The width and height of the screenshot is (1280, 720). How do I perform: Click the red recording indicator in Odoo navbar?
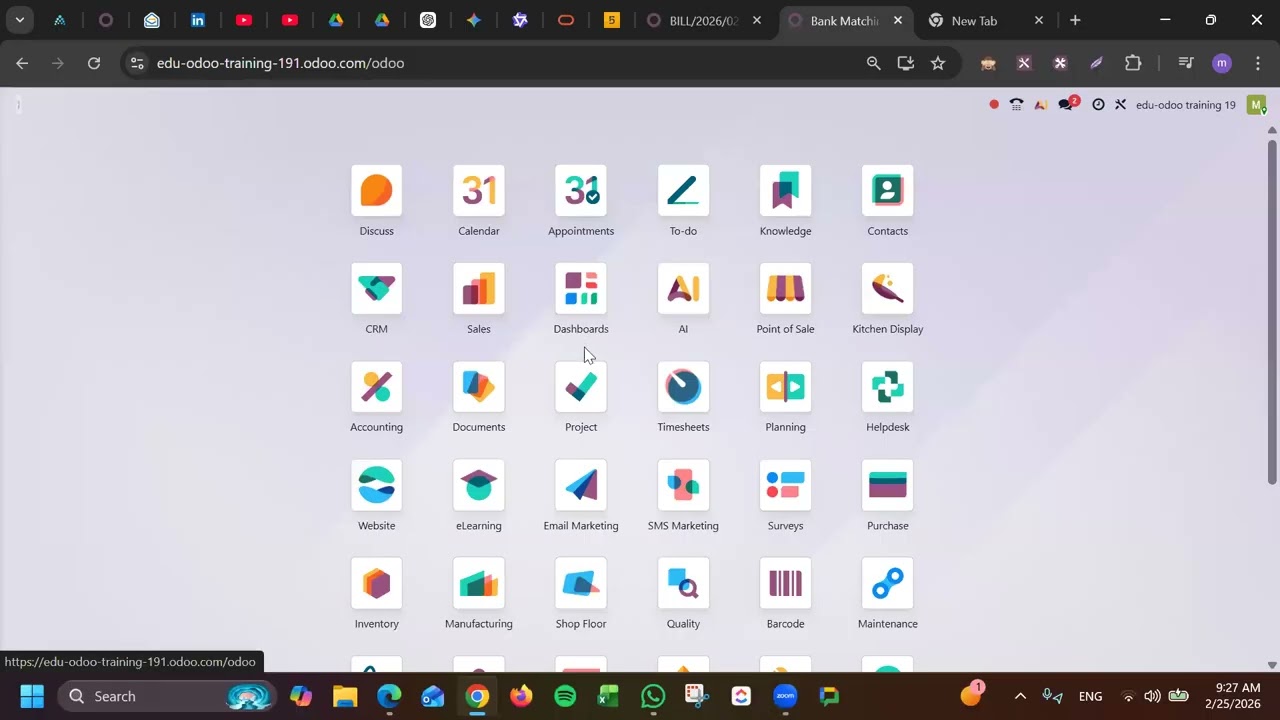(x=994, y=104)
